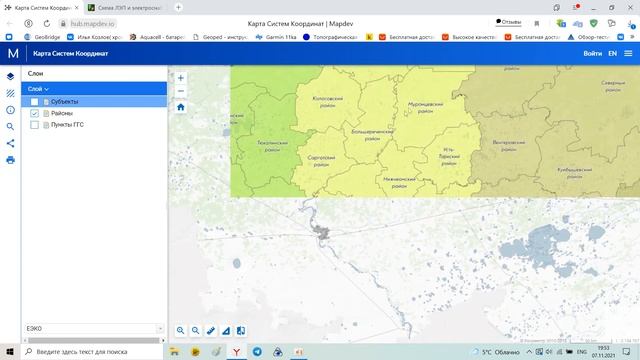
Task: Open the share icon in sidebar
Action: (11, 143)
